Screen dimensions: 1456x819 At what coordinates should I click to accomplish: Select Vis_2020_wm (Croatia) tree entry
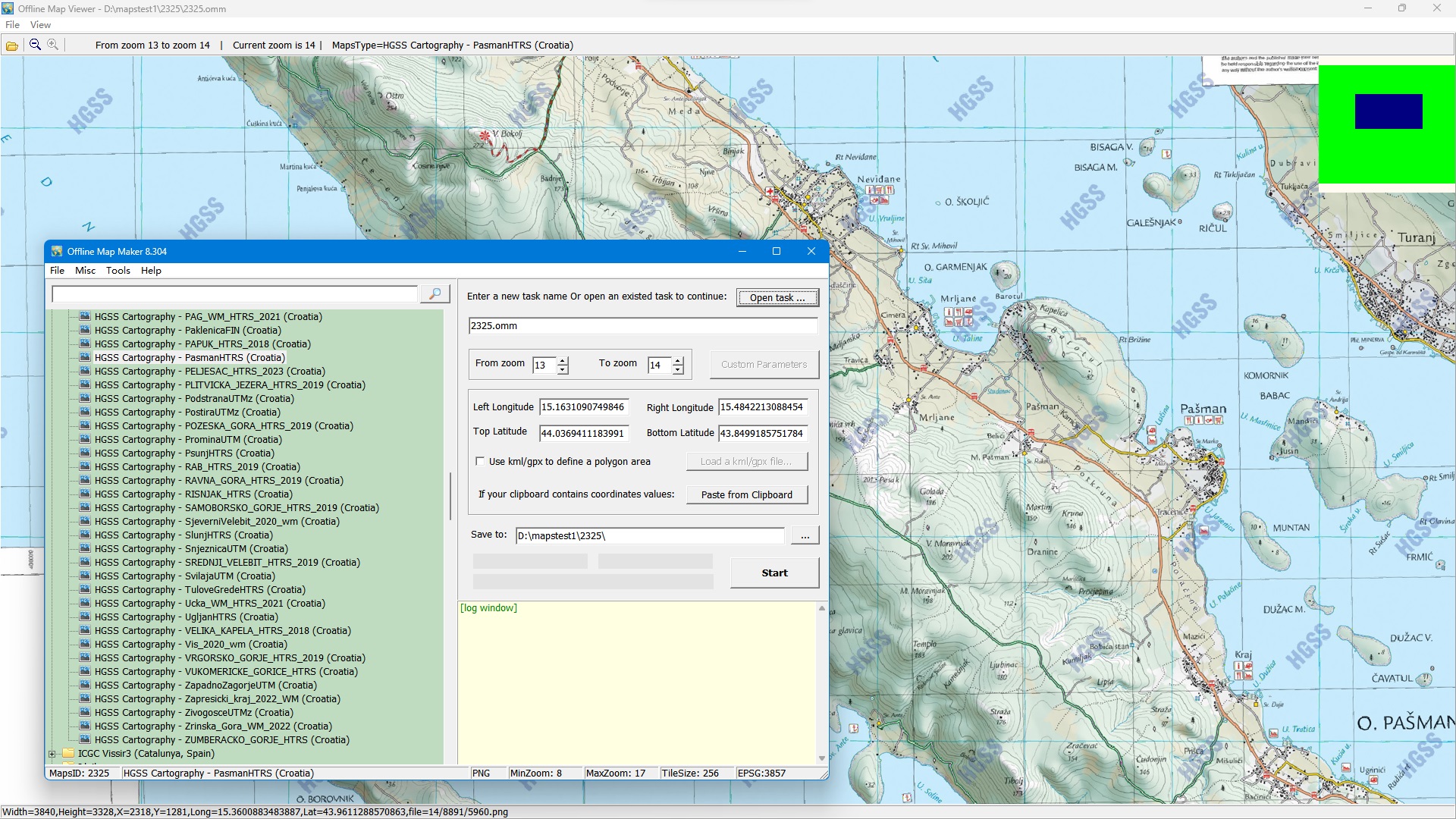190,644
